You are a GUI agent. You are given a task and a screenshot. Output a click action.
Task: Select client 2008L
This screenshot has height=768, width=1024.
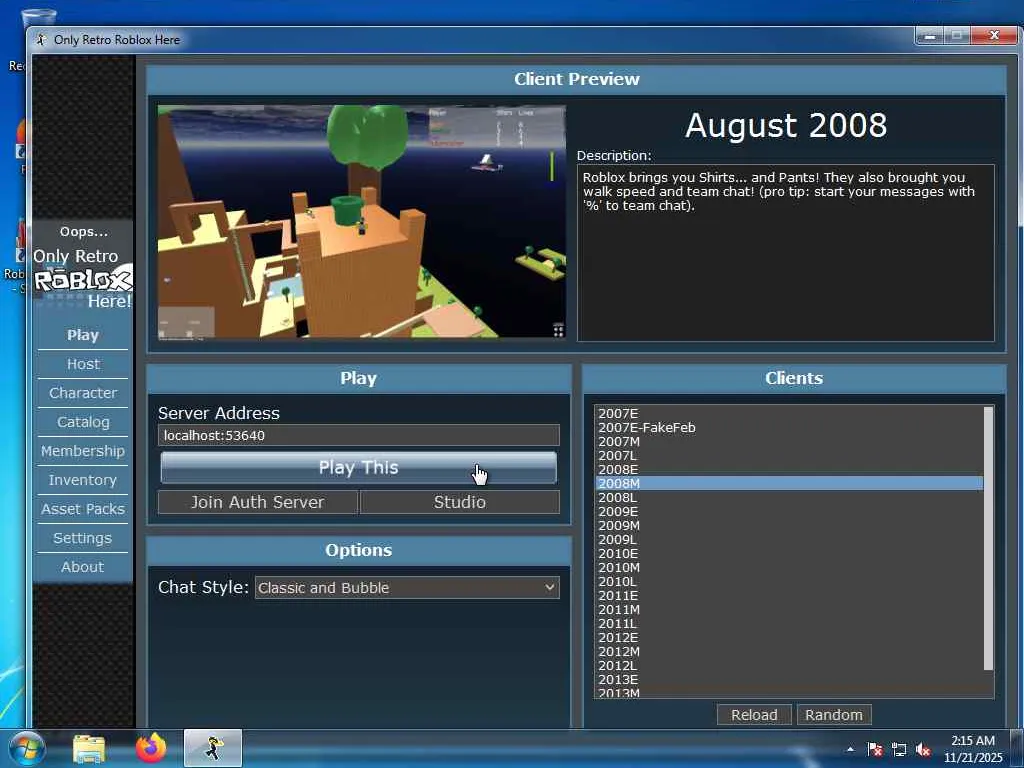coord(790,498)
